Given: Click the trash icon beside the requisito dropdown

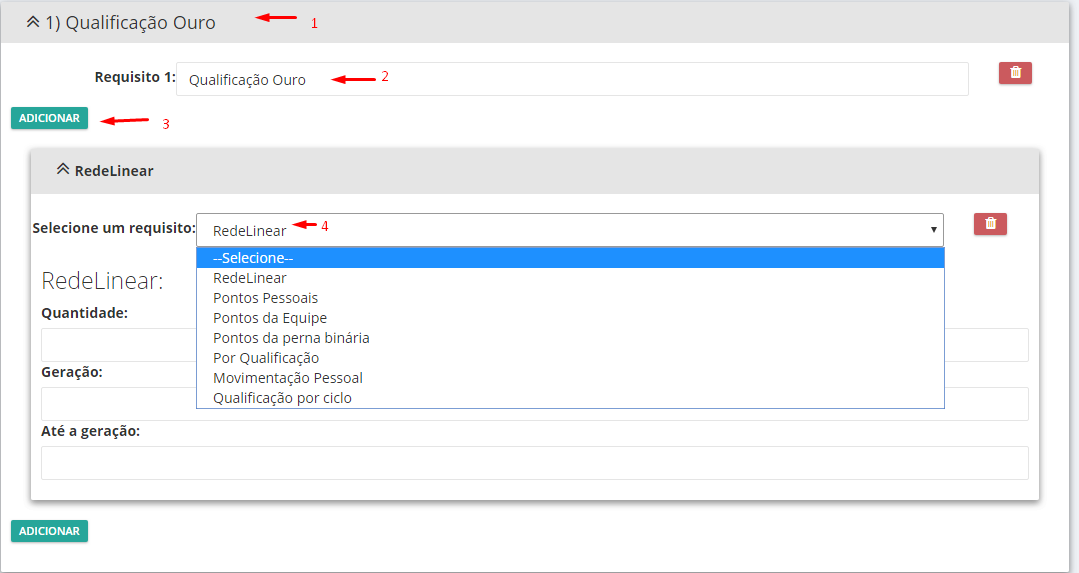Looking at the screenshot, I should pyautogui.click(x=990, y=224).
